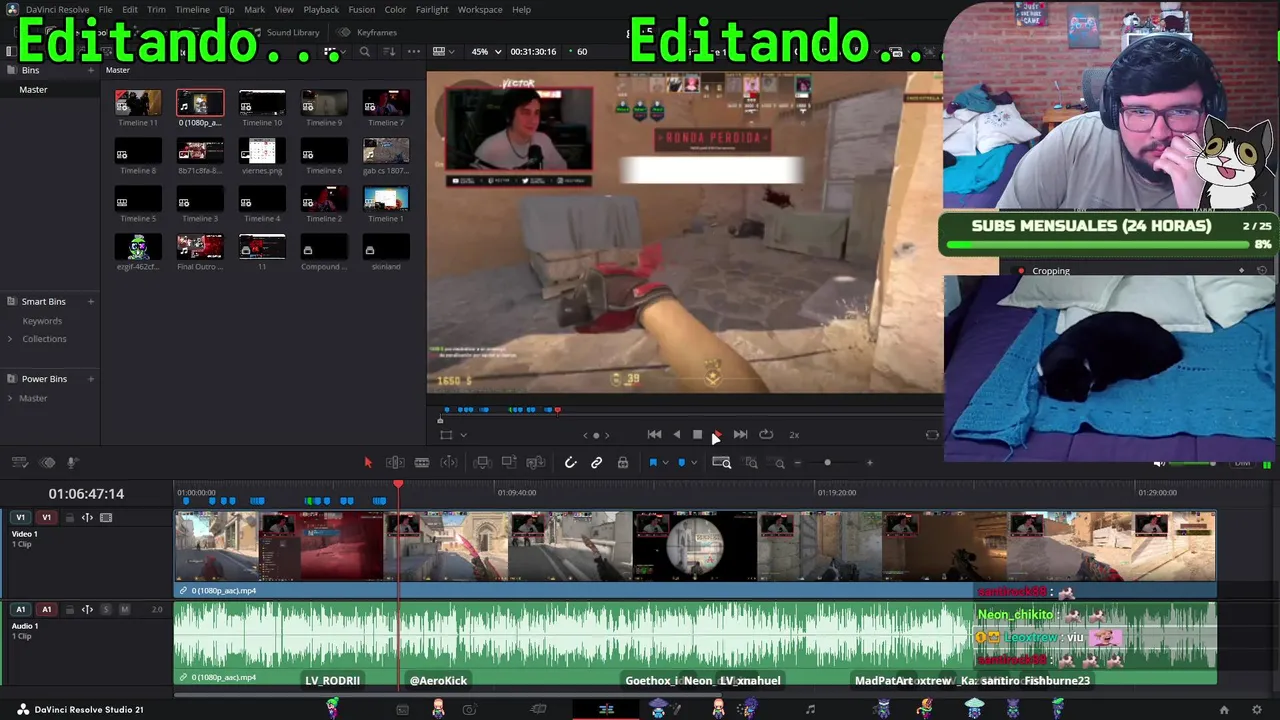Open the Sound Library panel
1280x720 pixels.
click(x=284, y=32)
